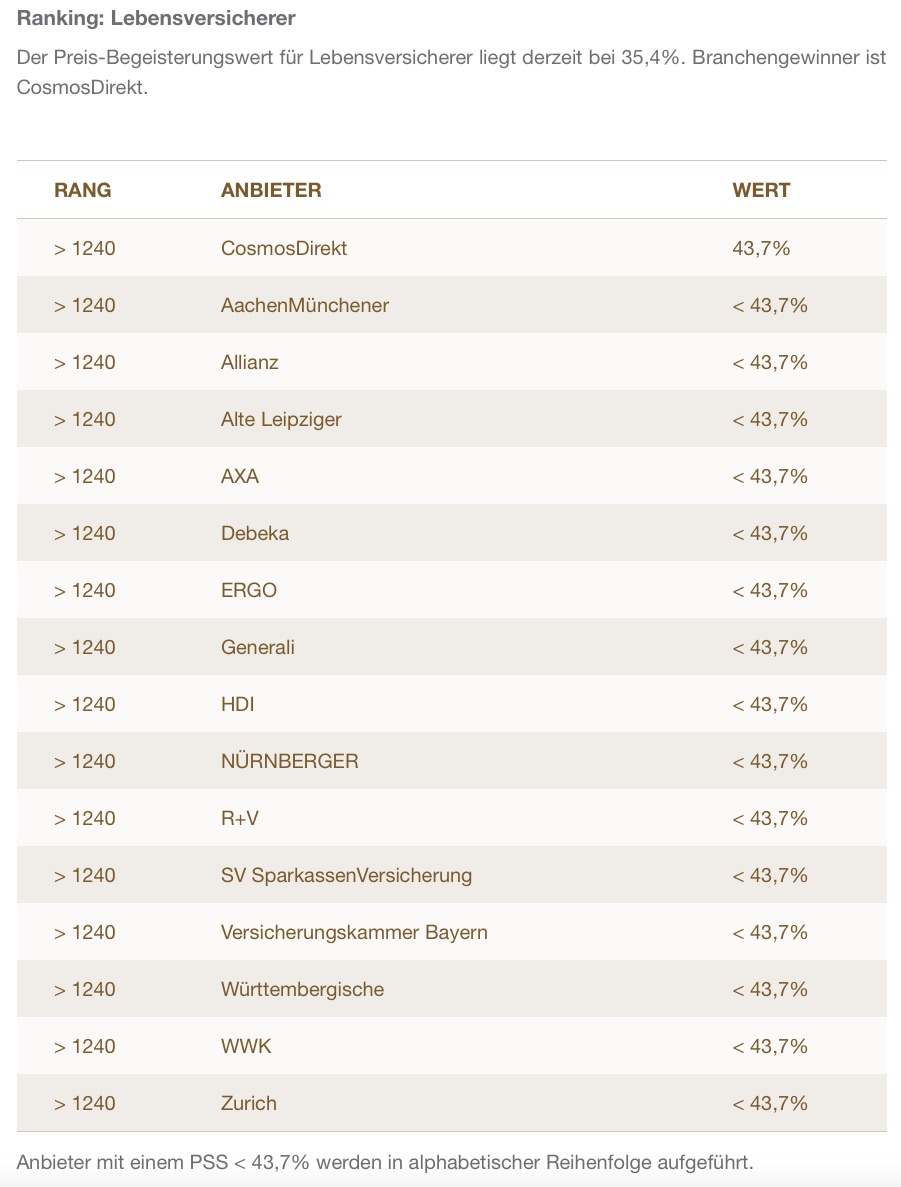
Task: Click the AachenMünchener provider name
Action: point(305,305)
